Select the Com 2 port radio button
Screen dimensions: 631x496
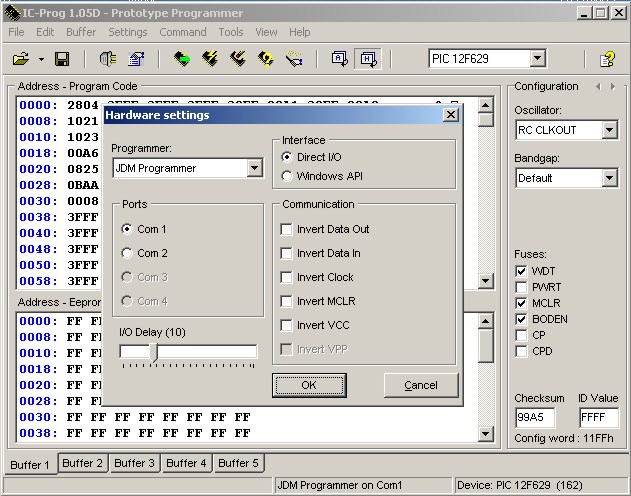tap(127, 253)
